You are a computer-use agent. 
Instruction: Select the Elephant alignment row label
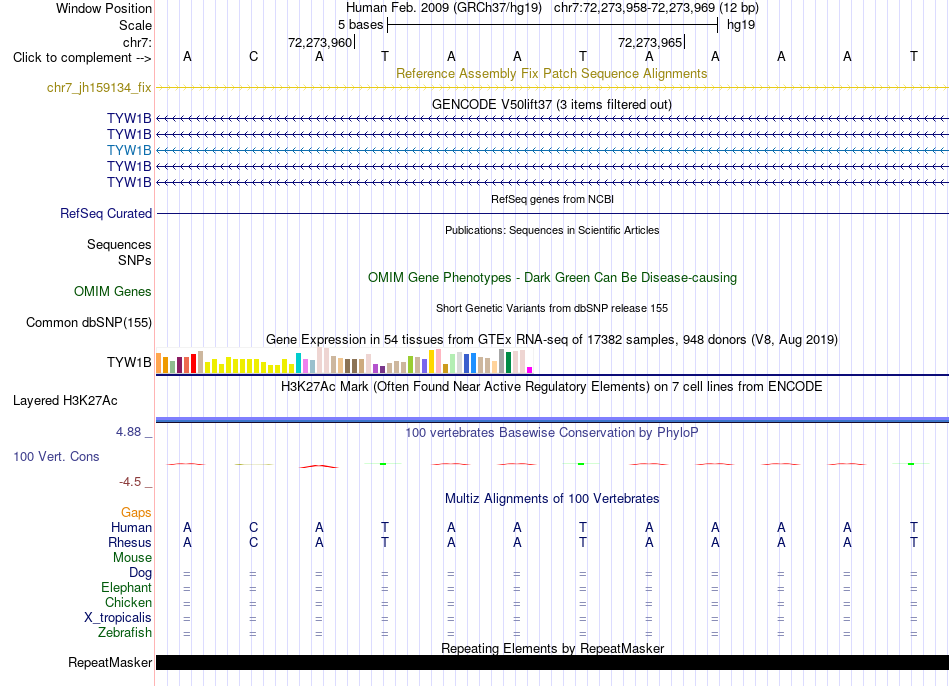click(x=126, y=588)
